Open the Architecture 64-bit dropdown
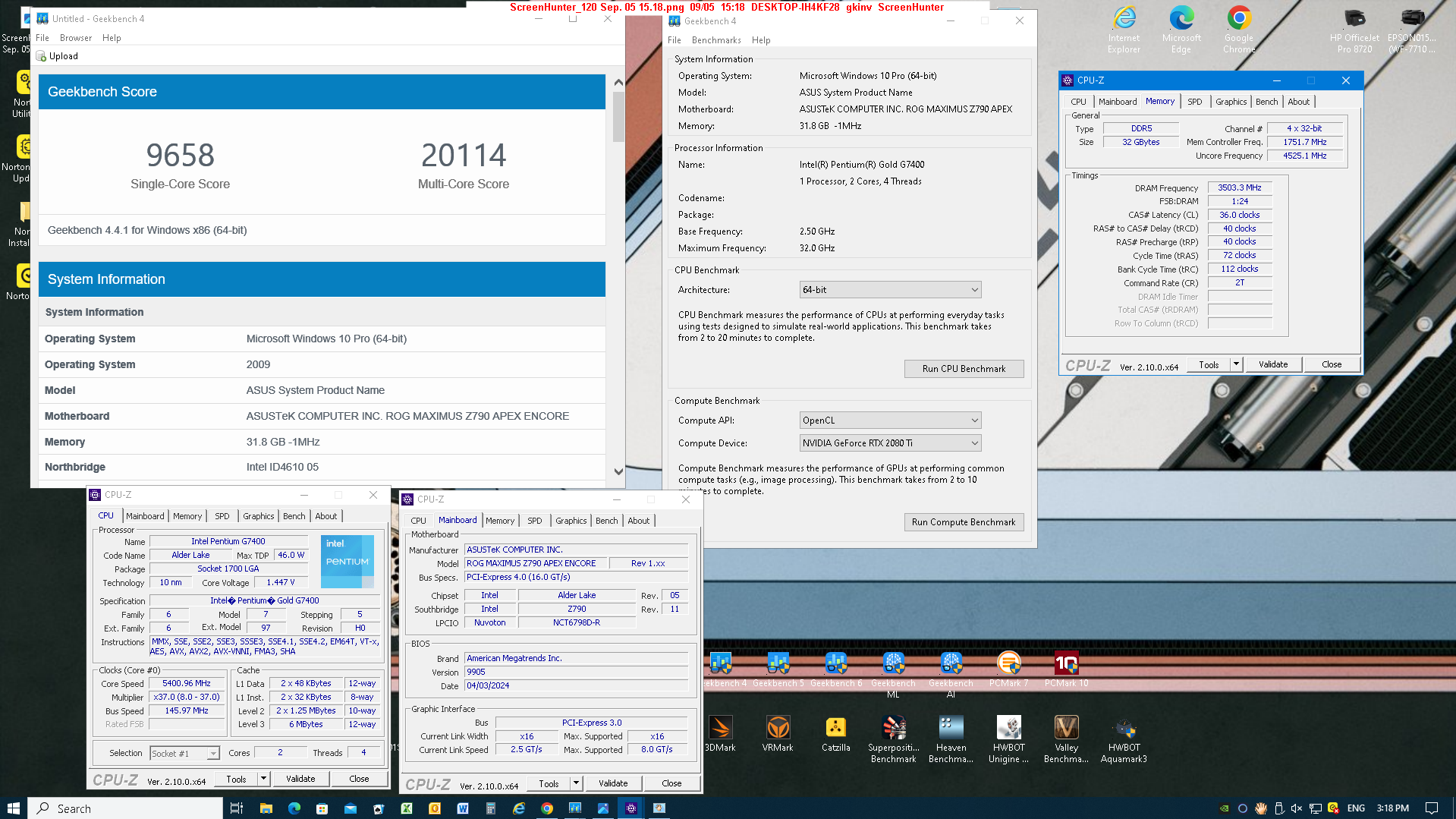The image size is (1456, 819). pyautogui.click(x=890, y=290)
